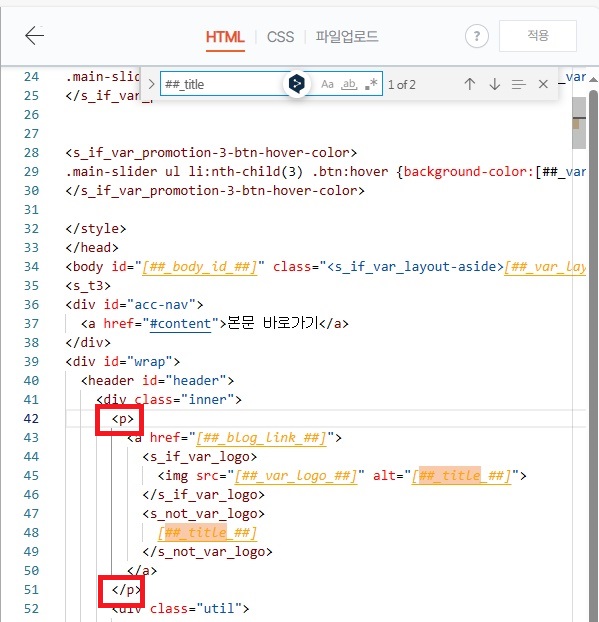This screenshot has width=599, height=622.
Task: Click the [##_title_##] match on line 48
Action: tap(207, 533)
